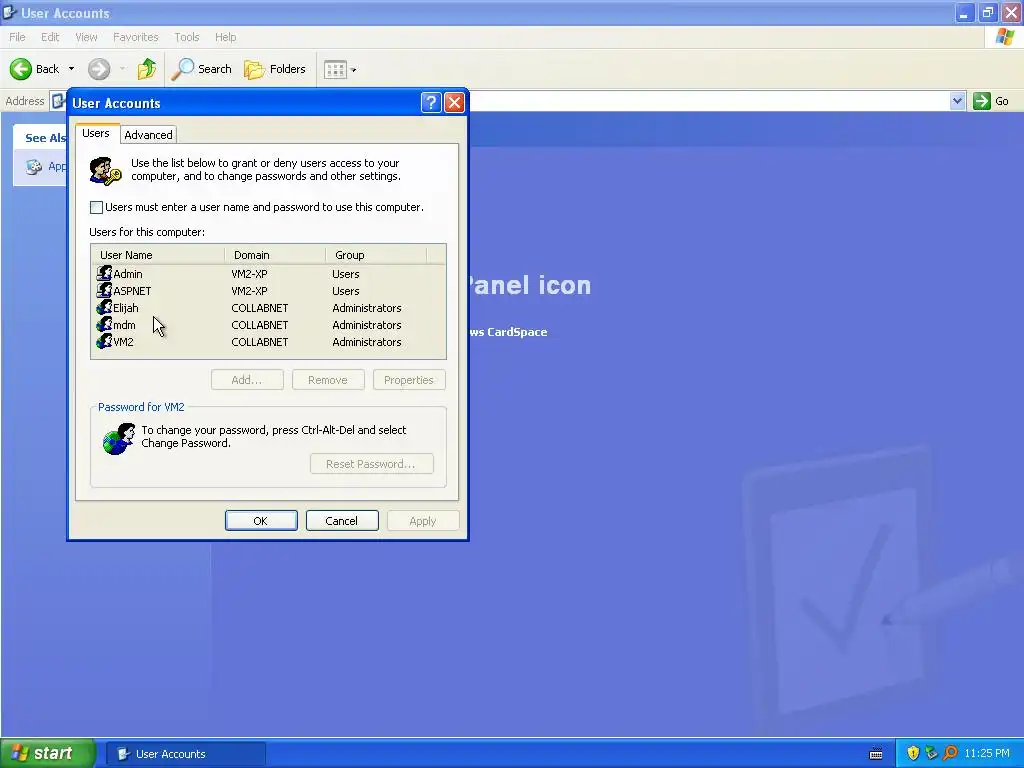Viewport: 1024px width, 768px height.
Task: Sort by the Group column header
Action: tap(376, 255)
